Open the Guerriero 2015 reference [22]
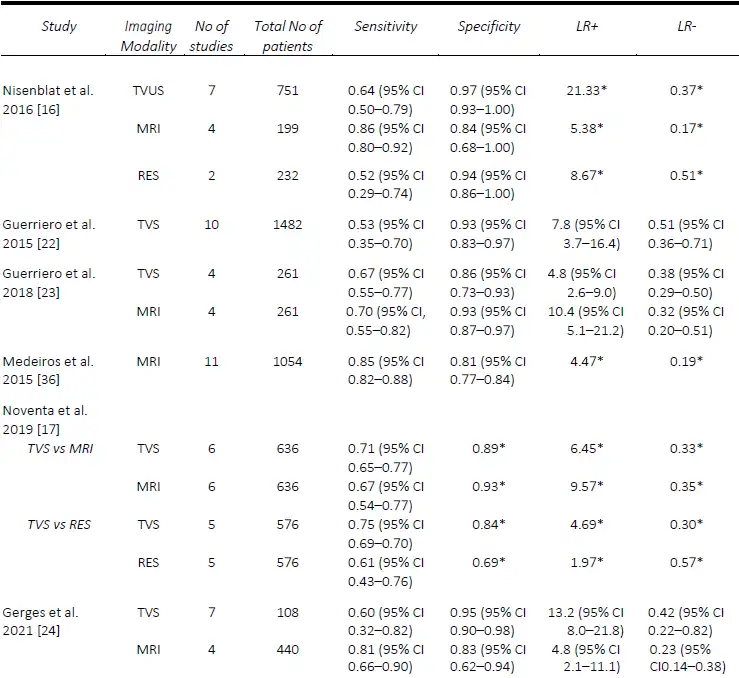The height and width of the screenshot is (678, 739). point(48,244)
